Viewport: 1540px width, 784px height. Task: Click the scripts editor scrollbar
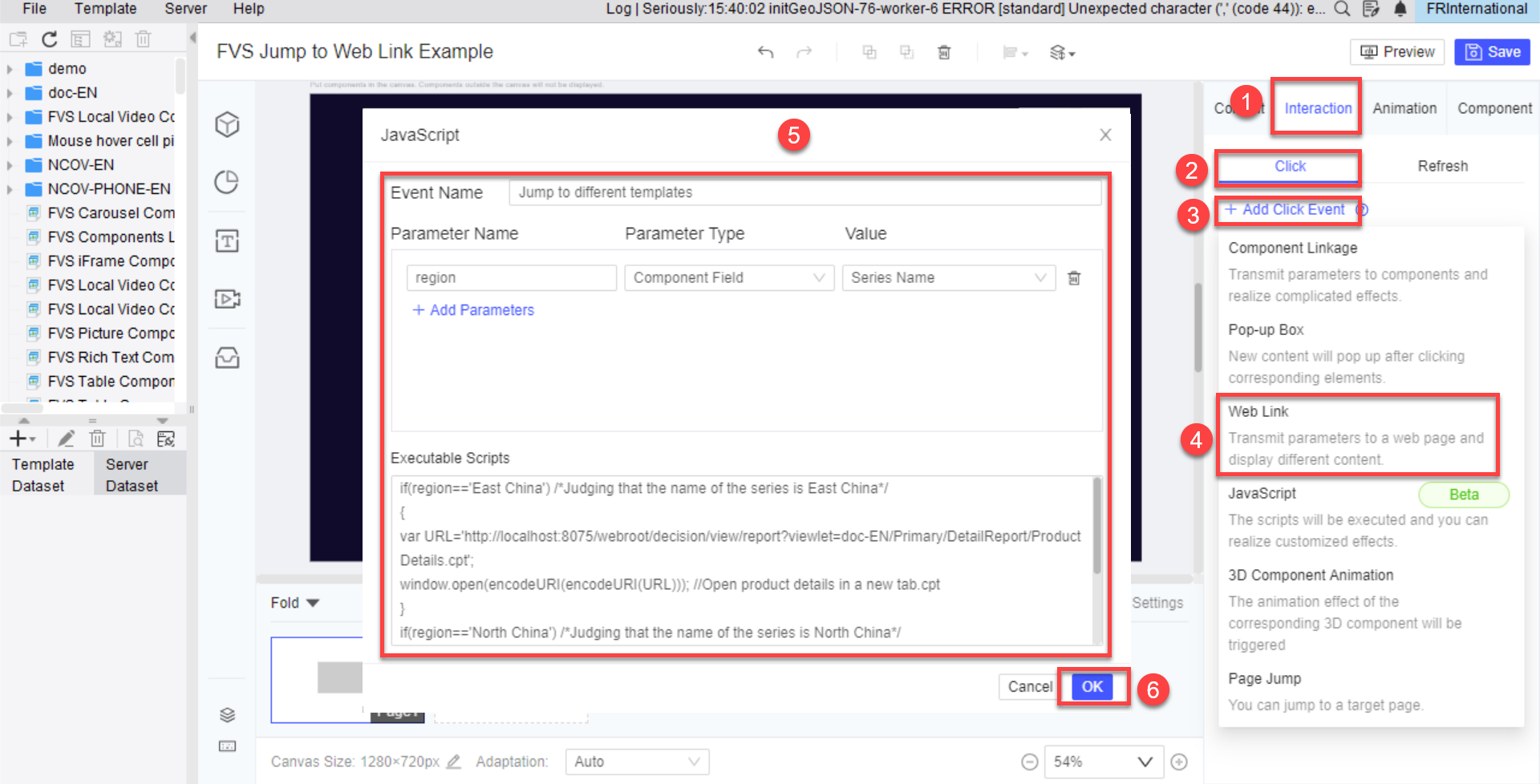click(x=1096, y=526)
